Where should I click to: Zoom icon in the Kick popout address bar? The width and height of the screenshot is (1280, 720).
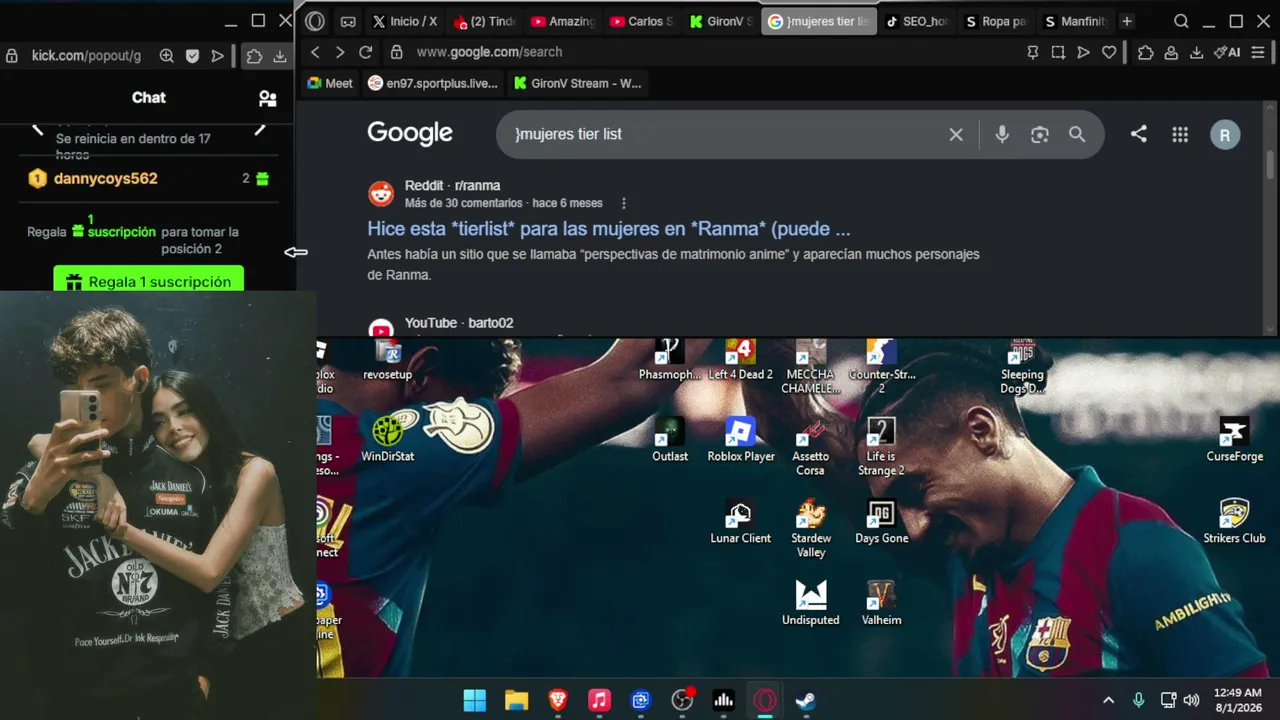(167, 56)
